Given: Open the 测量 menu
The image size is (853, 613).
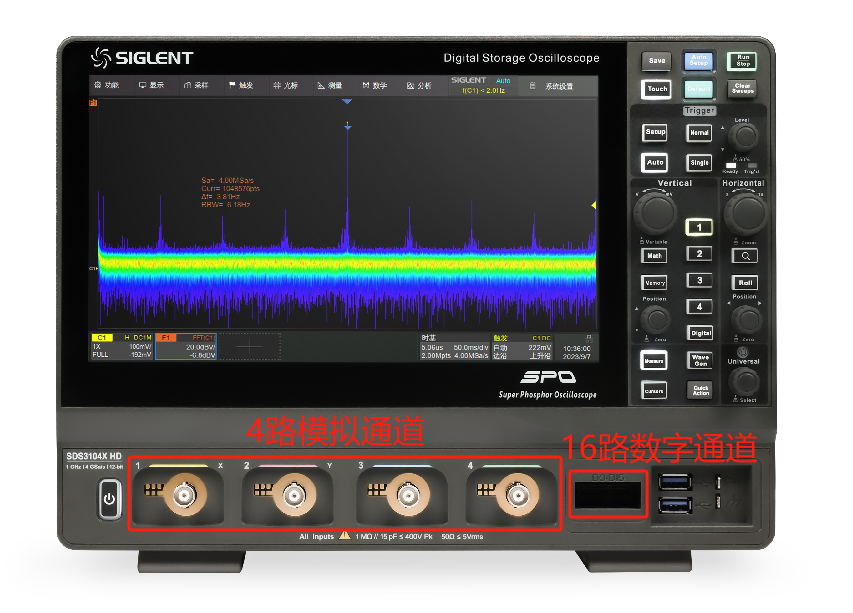Looking at the screenshot, I should click(330, 85).
